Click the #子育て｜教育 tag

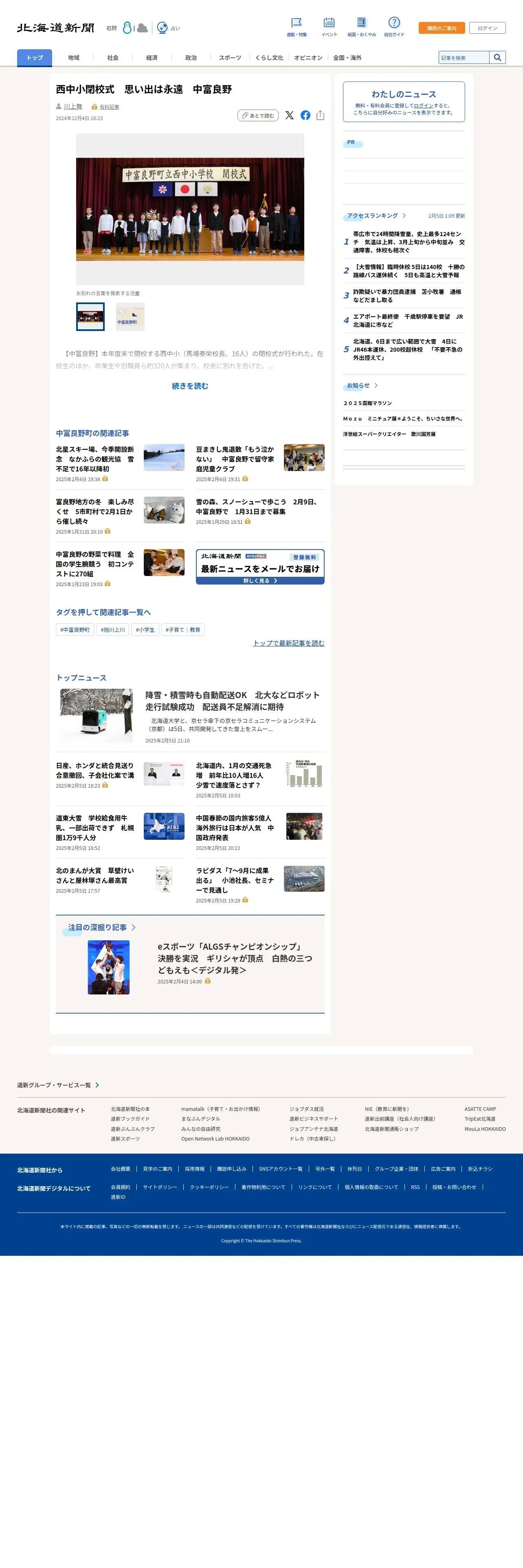182,629
